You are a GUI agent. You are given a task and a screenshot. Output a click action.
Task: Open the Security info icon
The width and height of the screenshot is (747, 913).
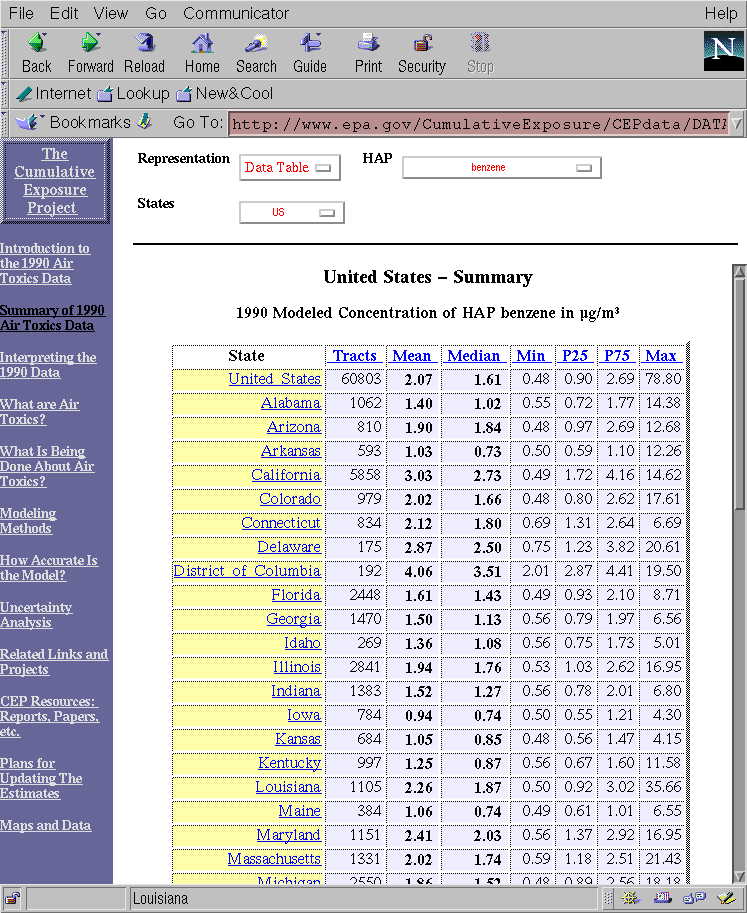pyautogui.click(x=422, y=44)
